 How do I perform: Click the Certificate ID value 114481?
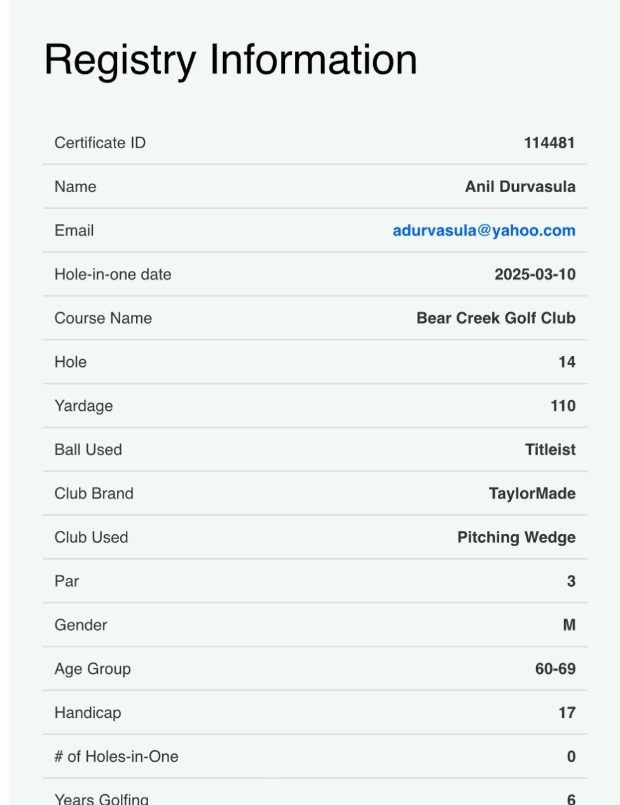click(549, 143)
